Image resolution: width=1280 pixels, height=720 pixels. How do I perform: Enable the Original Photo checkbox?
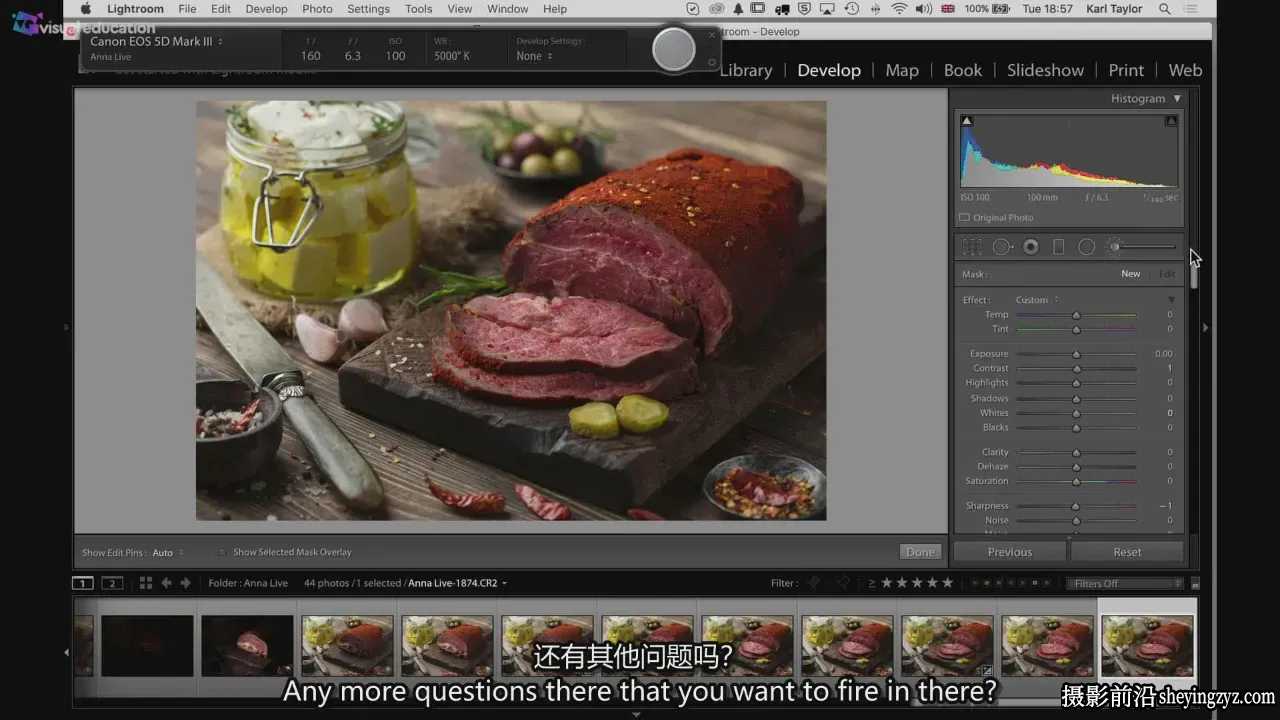(x=964, y=217)
